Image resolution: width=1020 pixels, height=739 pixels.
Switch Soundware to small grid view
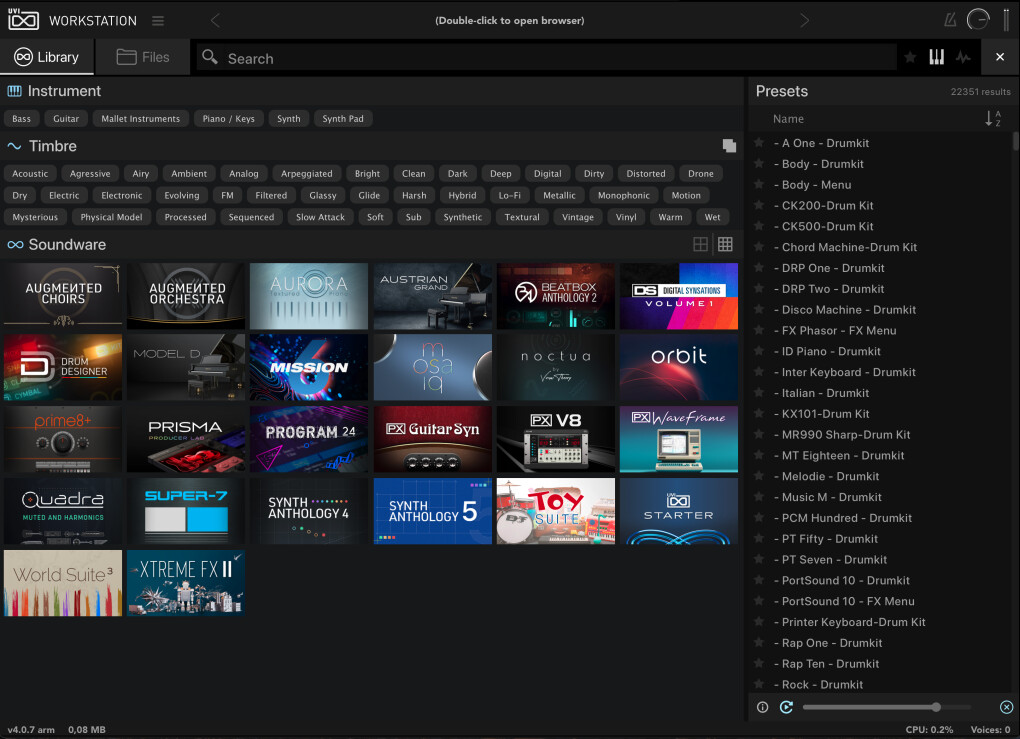coord(725,245)
